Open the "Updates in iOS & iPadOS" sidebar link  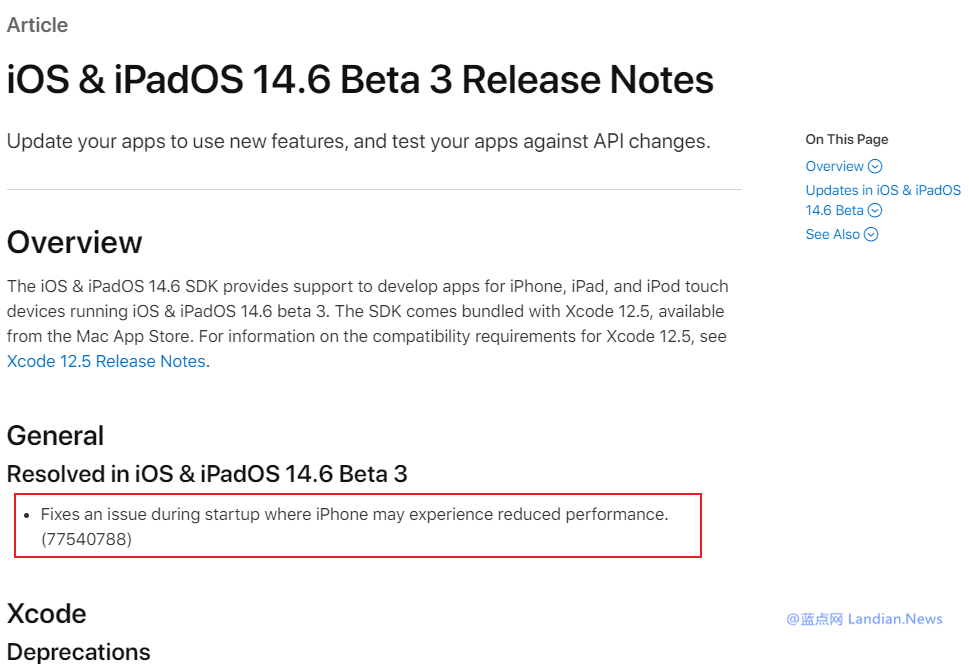pos(882,190)
